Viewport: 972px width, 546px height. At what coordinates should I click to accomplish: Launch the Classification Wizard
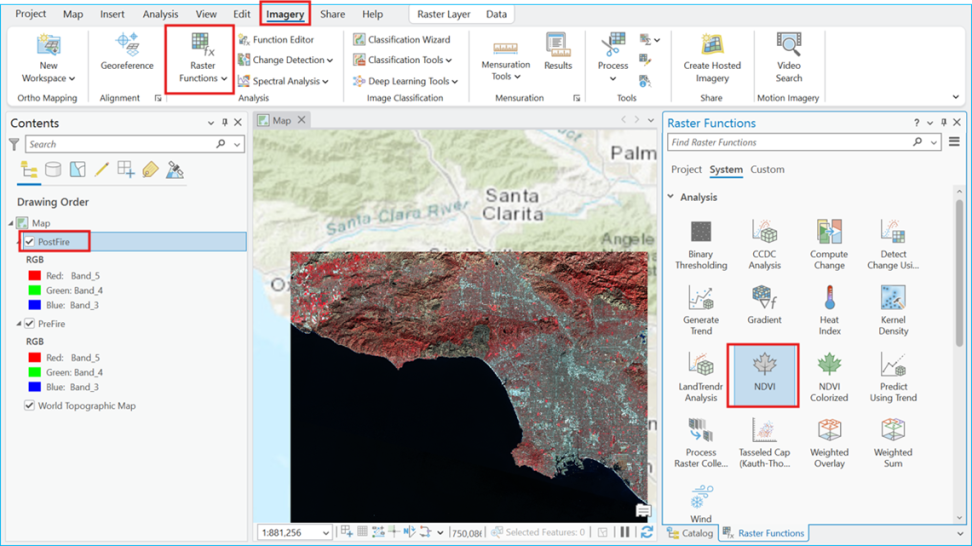(402, 40)
